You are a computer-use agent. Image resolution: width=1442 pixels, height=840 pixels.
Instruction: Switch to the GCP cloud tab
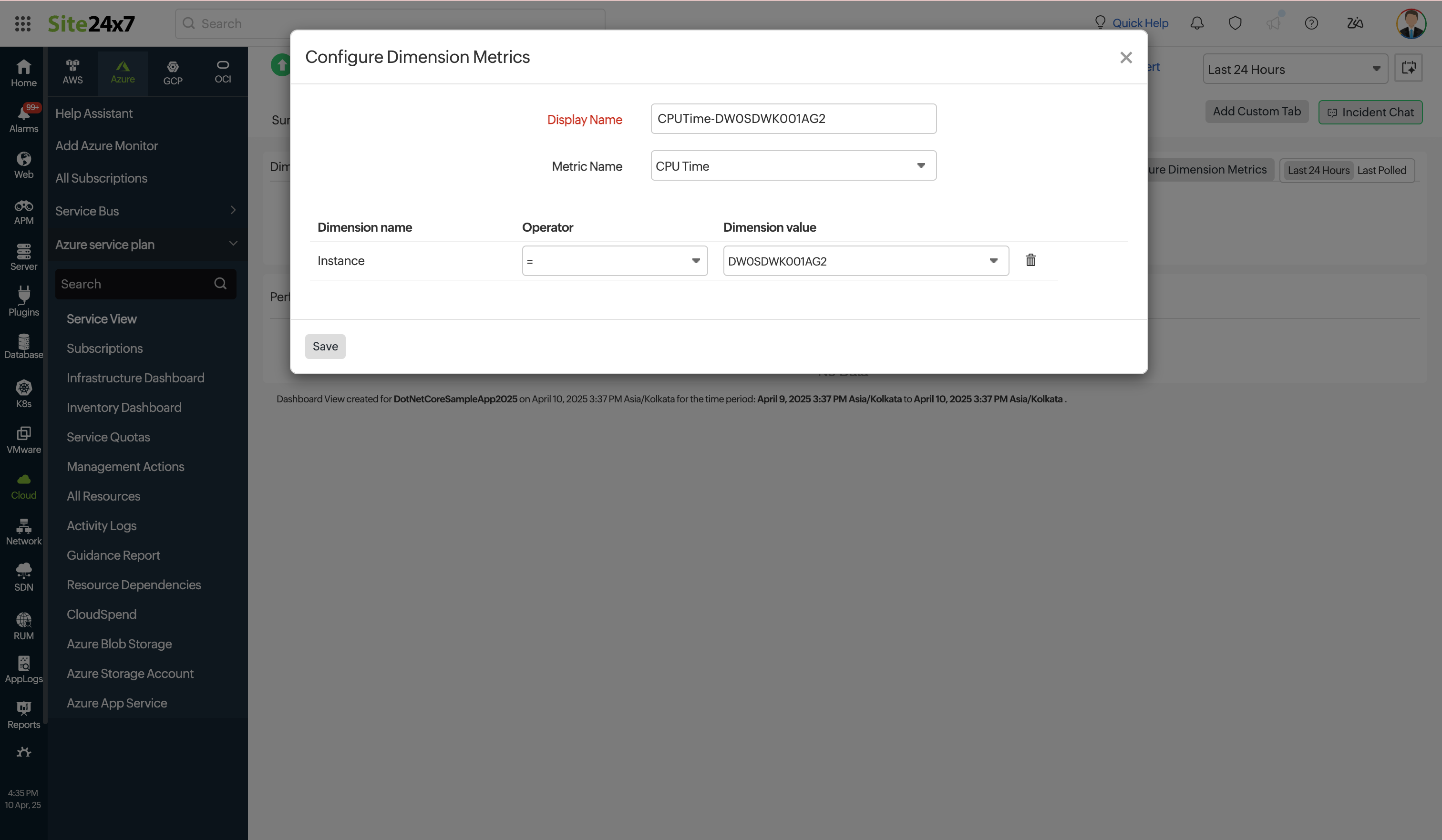tap(173, 72)
